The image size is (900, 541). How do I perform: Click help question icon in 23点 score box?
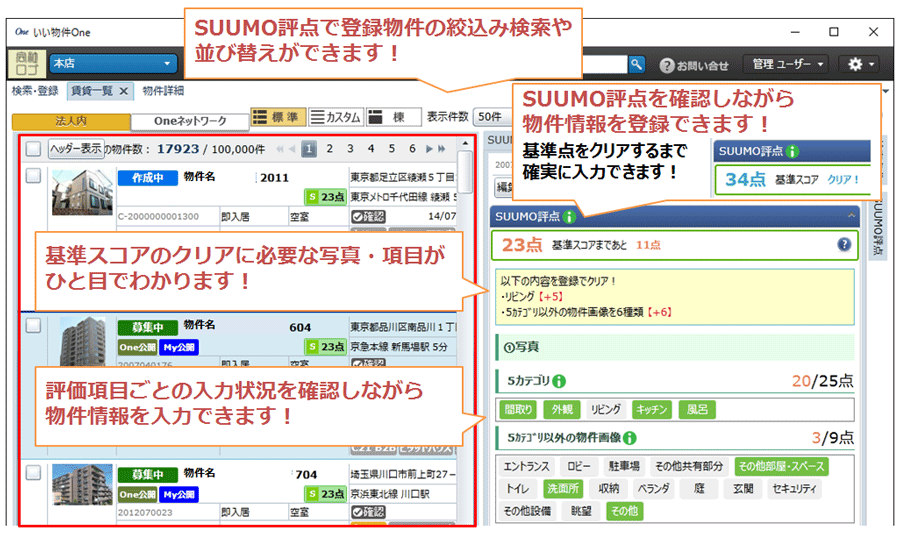[844, 244]
